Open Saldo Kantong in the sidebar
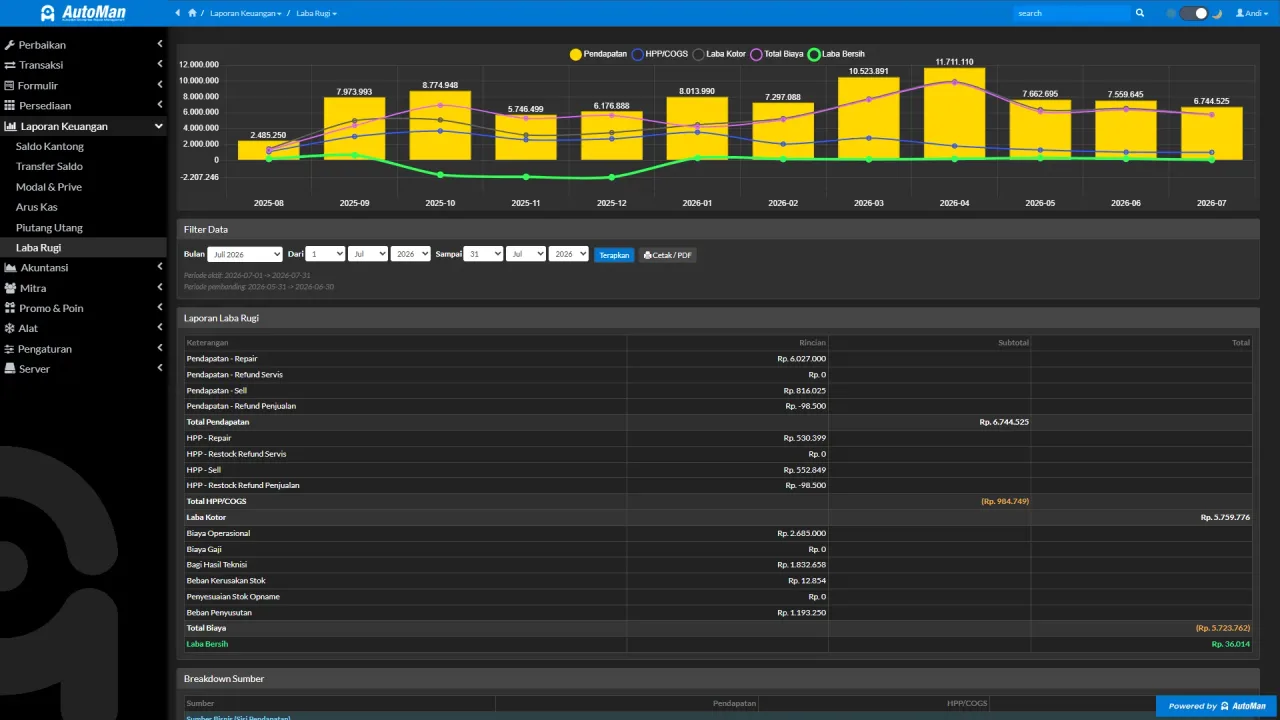The image size is (1280, 720). click(x=50, y=146)
